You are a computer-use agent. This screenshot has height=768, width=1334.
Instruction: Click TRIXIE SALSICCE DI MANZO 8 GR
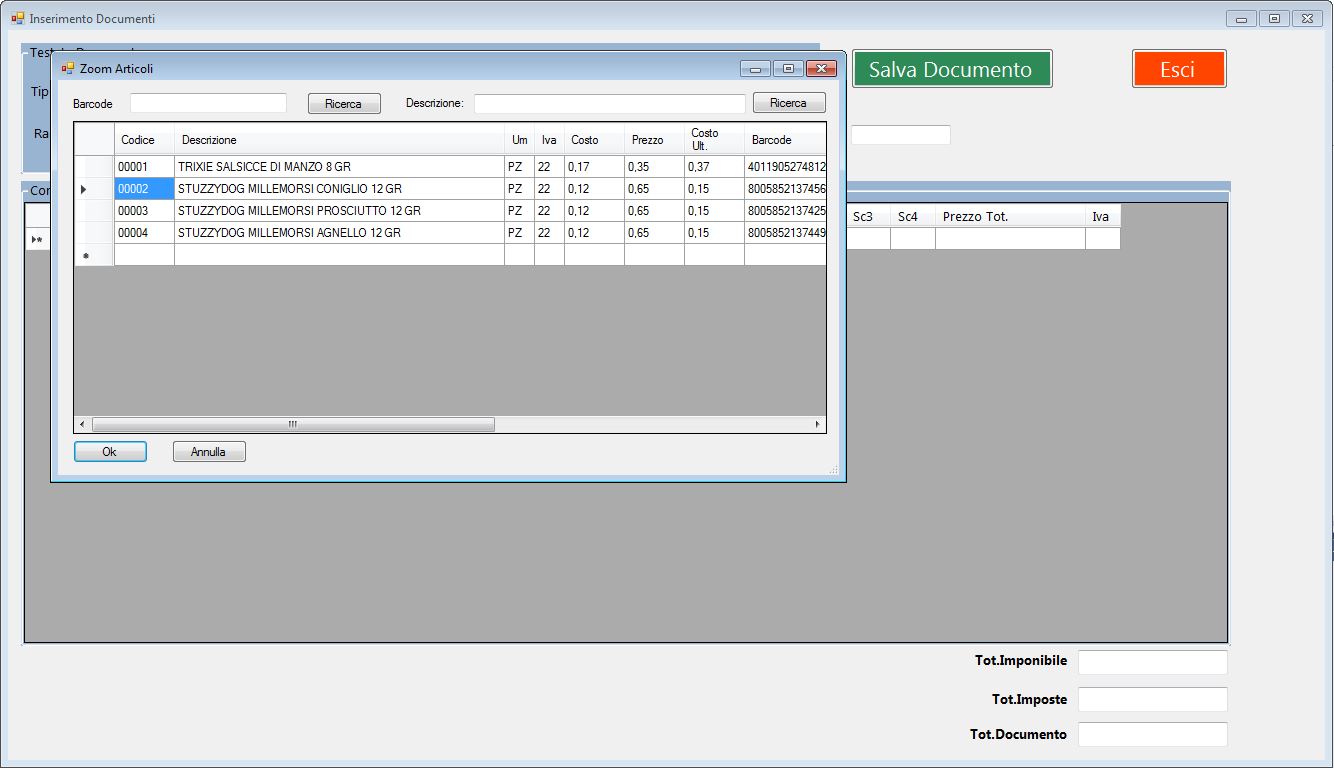(339, 167)
